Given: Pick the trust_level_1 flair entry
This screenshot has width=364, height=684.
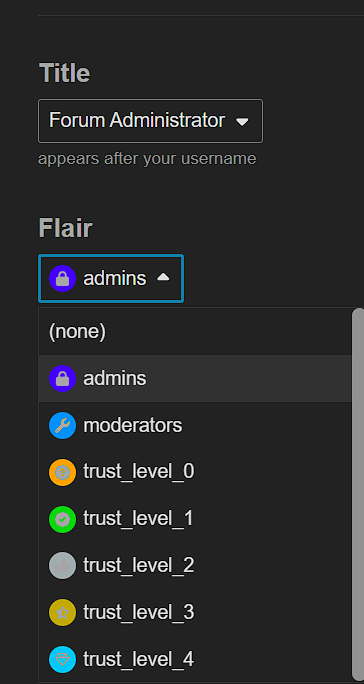Looking at the screenshot, I should click(195, 519).
